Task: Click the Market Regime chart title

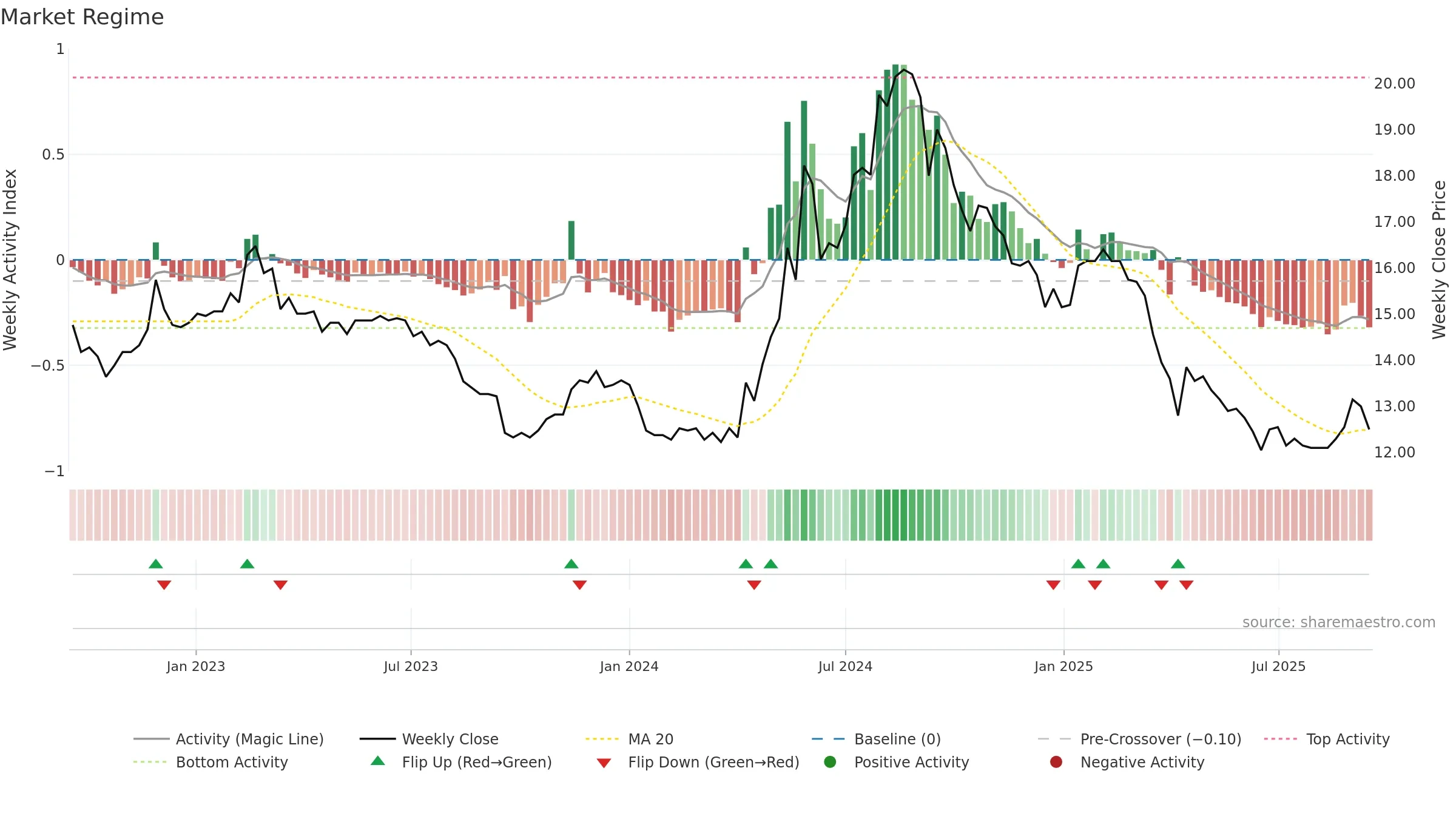Action: pyautogui.click(x=82, y=17)
